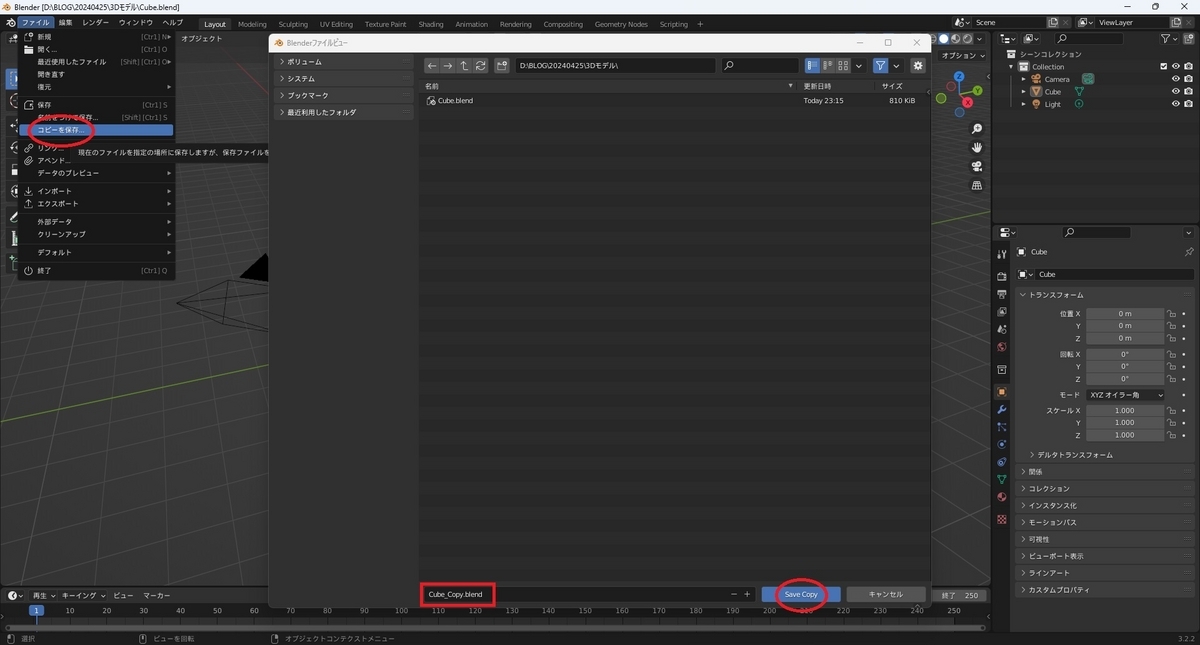The width and height of the screenshot is (1200, 645).
Task: Switch to vertical list display mode
Action: (813, 66)
